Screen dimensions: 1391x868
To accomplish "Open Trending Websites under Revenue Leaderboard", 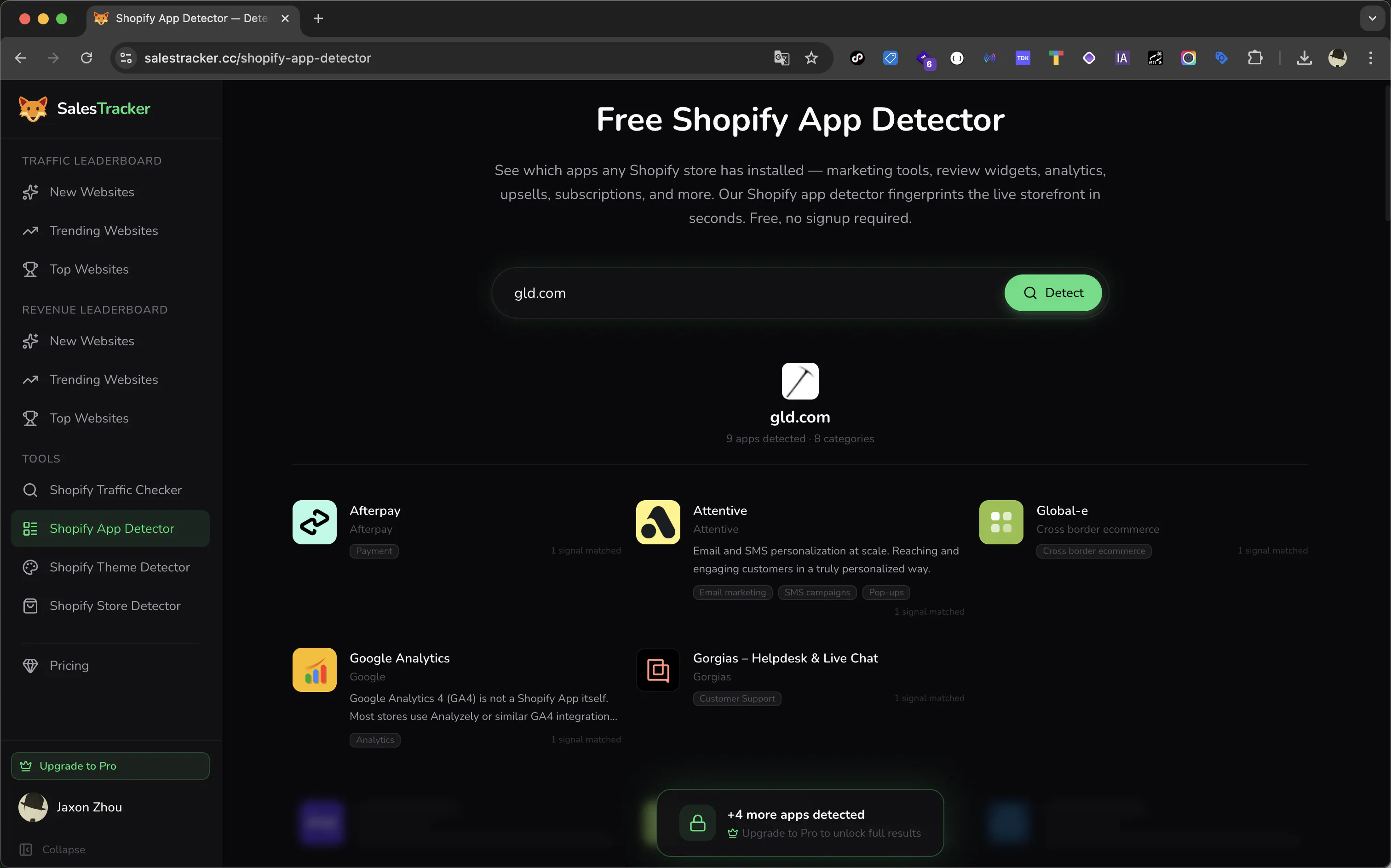I will tap(110, 379).
